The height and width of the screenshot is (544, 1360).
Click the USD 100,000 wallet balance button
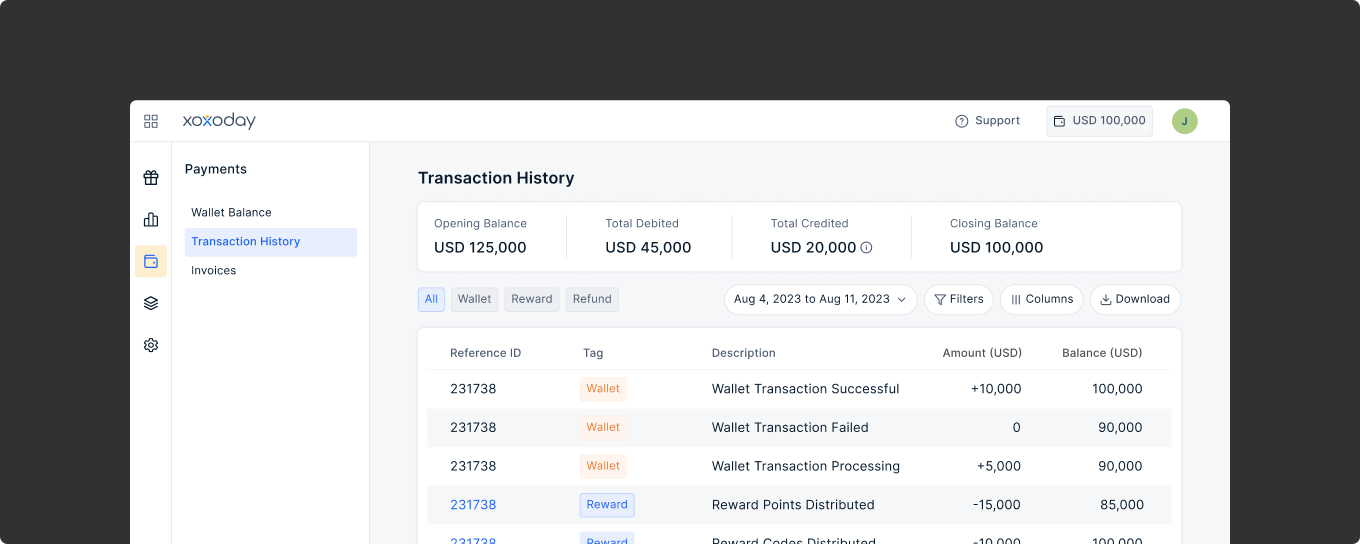coord(1099,121)
